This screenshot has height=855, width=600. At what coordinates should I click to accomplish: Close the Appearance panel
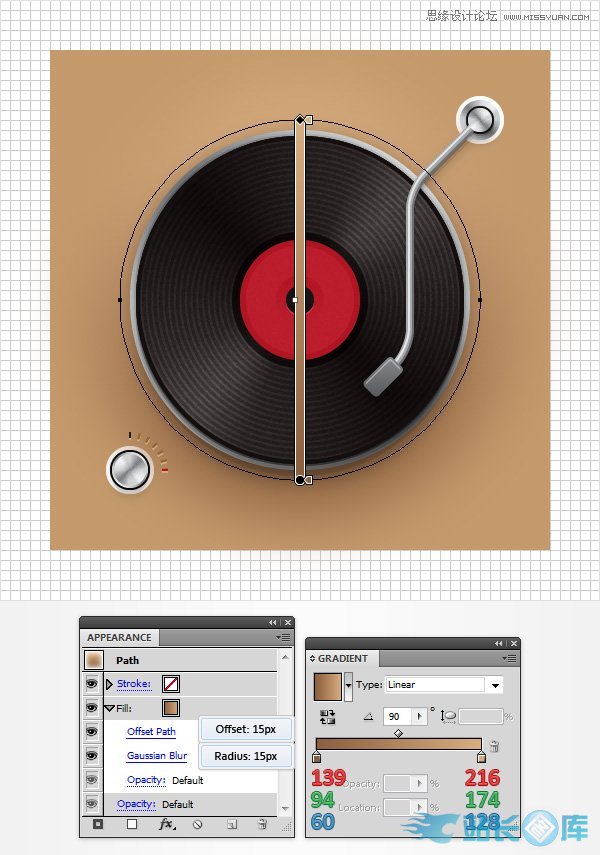288,622
